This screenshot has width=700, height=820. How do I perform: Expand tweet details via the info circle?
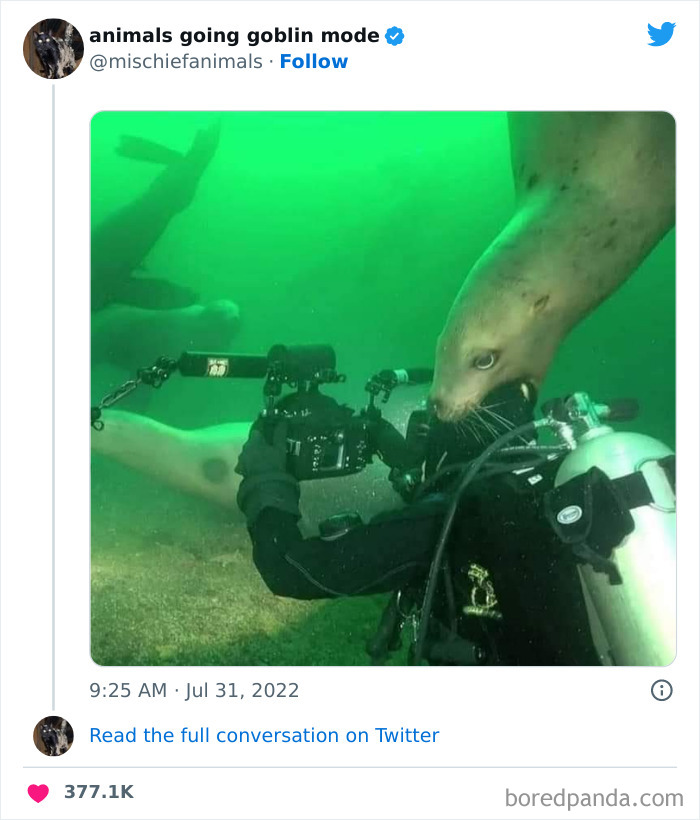[x=661, y=689]
